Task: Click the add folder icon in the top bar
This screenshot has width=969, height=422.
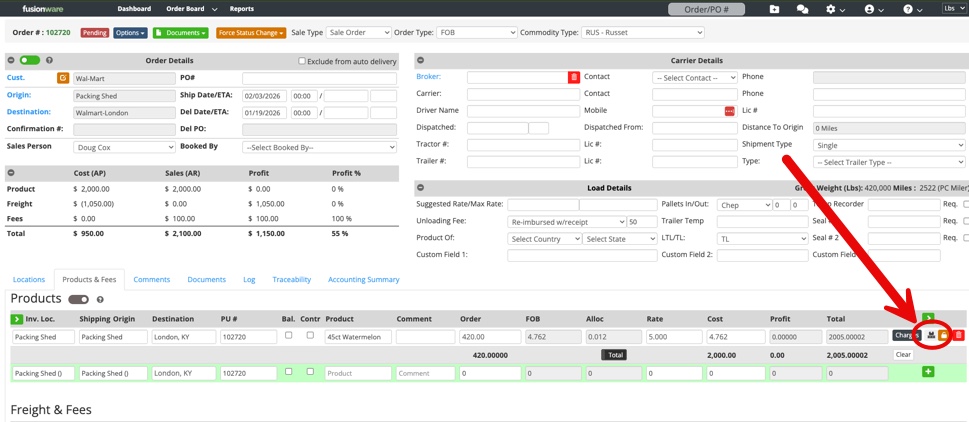Action: 774,9
